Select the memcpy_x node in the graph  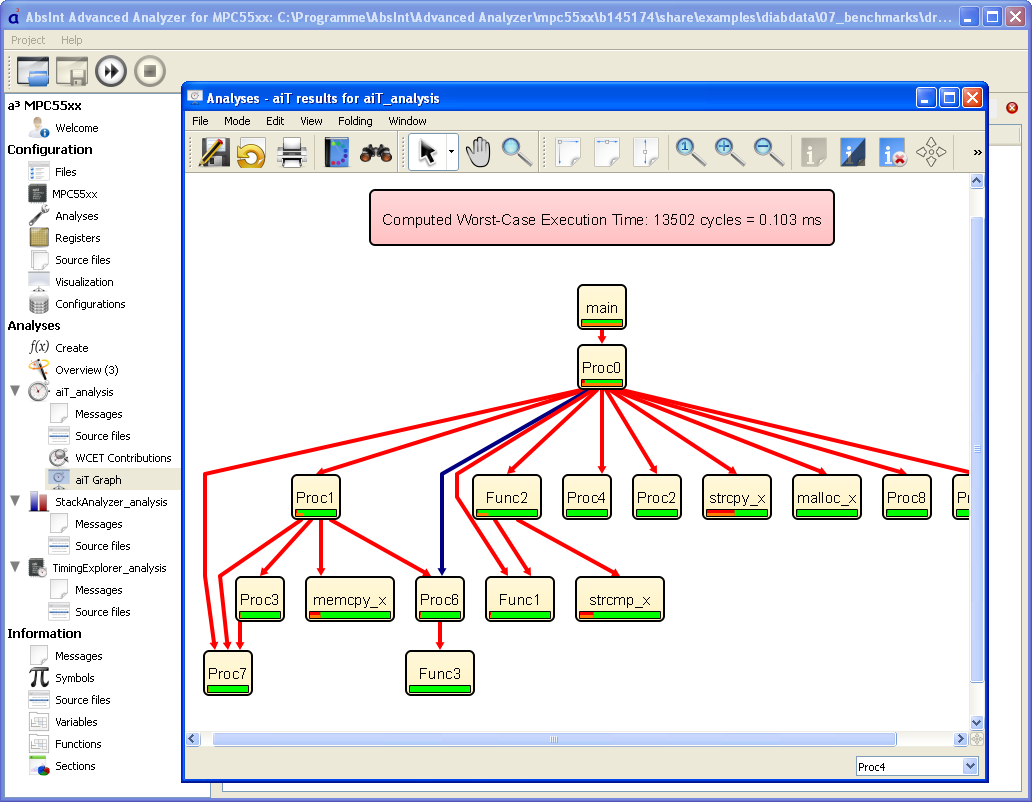pos(349,599)
